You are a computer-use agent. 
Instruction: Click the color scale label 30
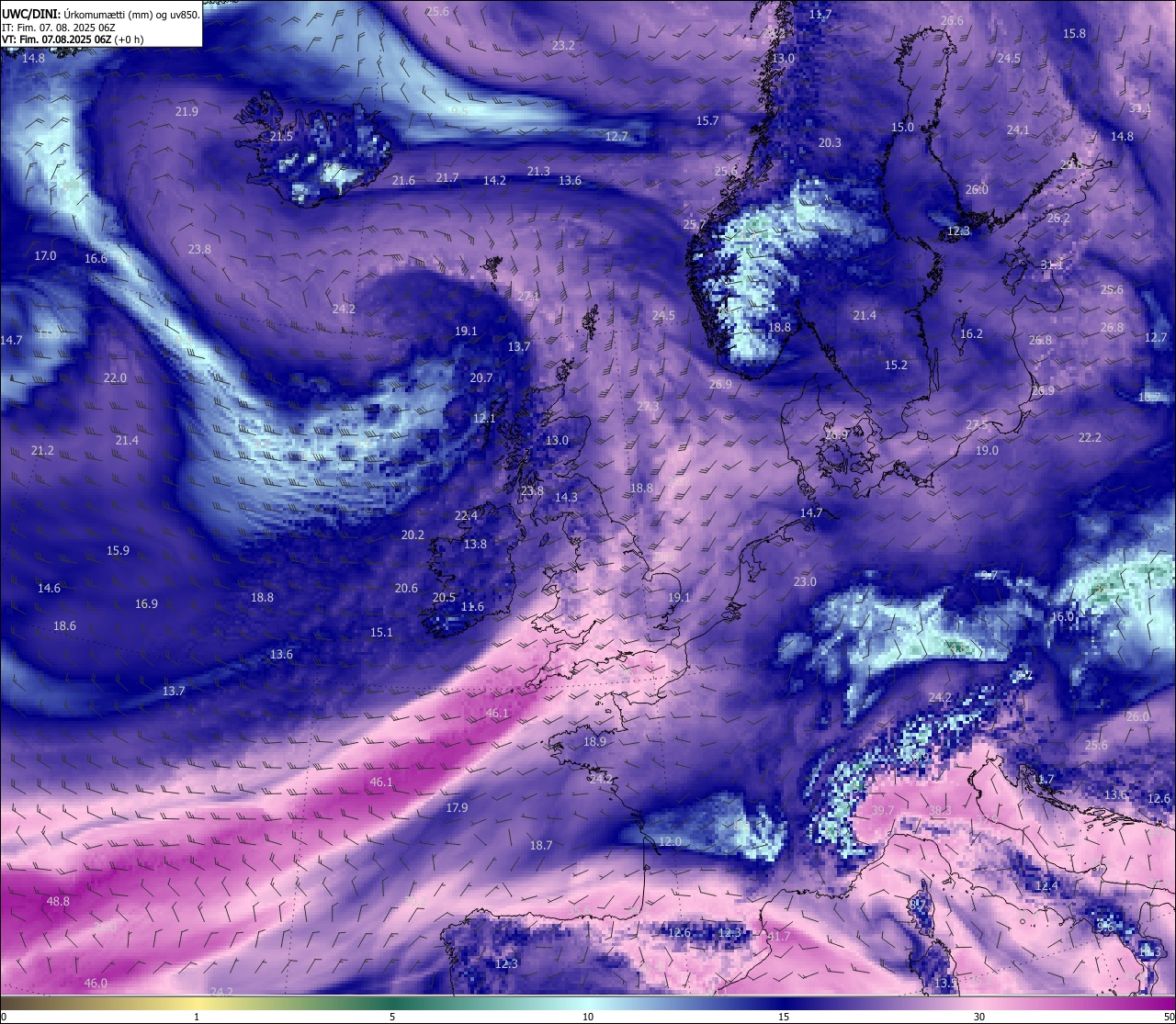coord(979,1017)
